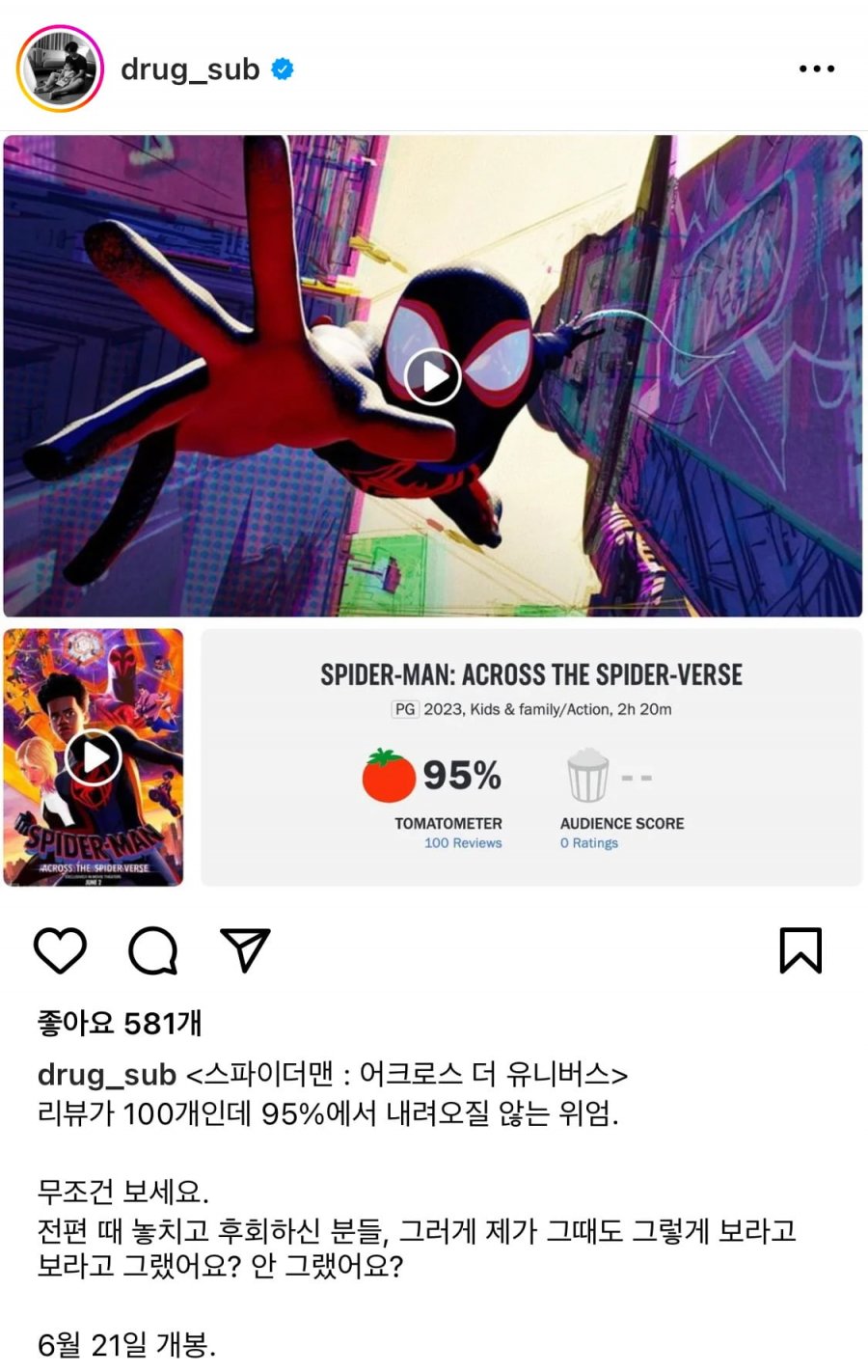Screen dimensions: 868x1372
Task: Click the TOMATOMETER label
Action: coord(448,823)
